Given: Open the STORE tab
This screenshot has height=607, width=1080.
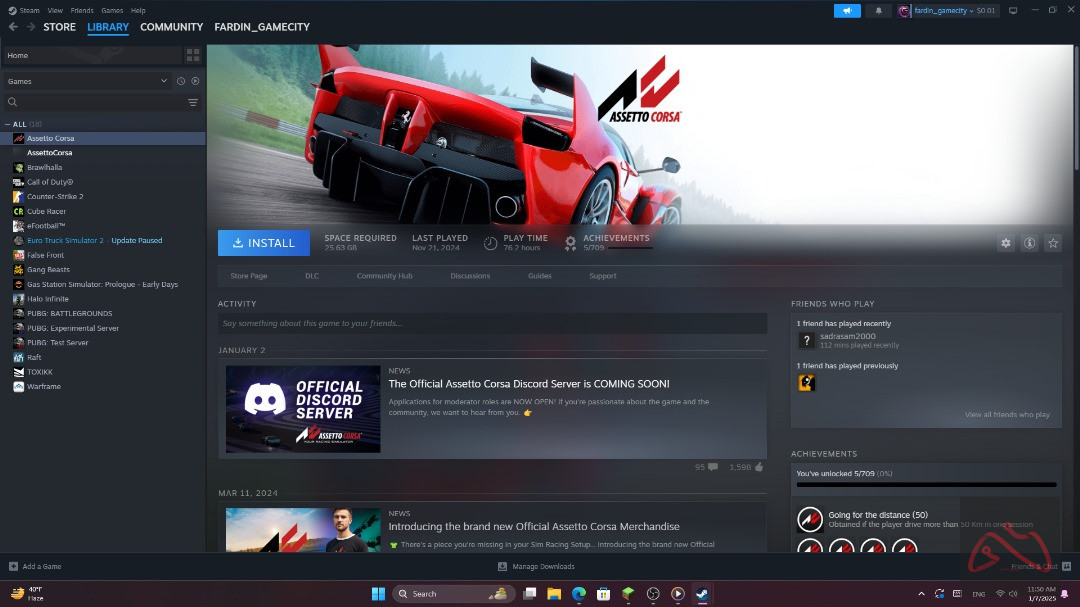Looking at the screenshot, I should point(59,27).
